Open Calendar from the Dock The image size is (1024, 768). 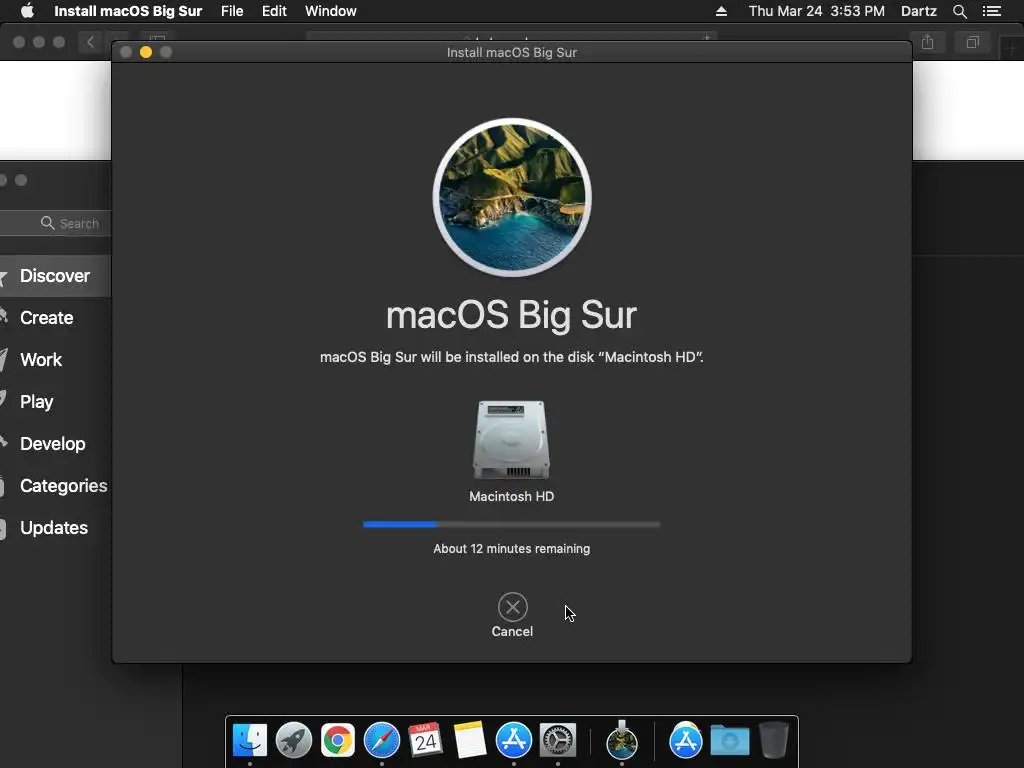point(425,740)
